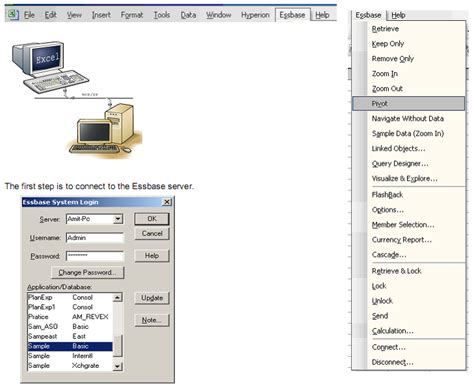
Task: Choose Disconnect in the Essbase menu
Action: click(x=409, y=362)
